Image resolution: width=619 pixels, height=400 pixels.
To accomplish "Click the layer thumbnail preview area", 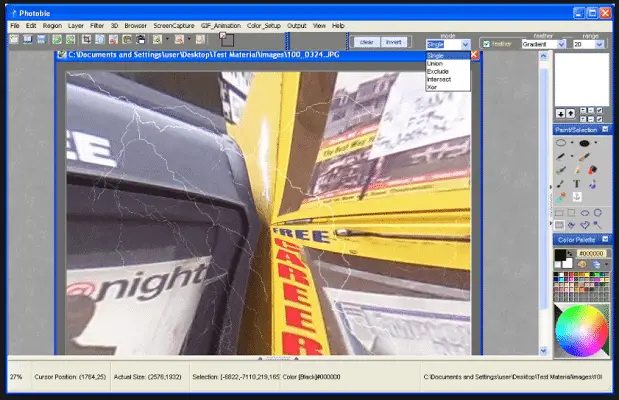I will (x=581, y=80).
